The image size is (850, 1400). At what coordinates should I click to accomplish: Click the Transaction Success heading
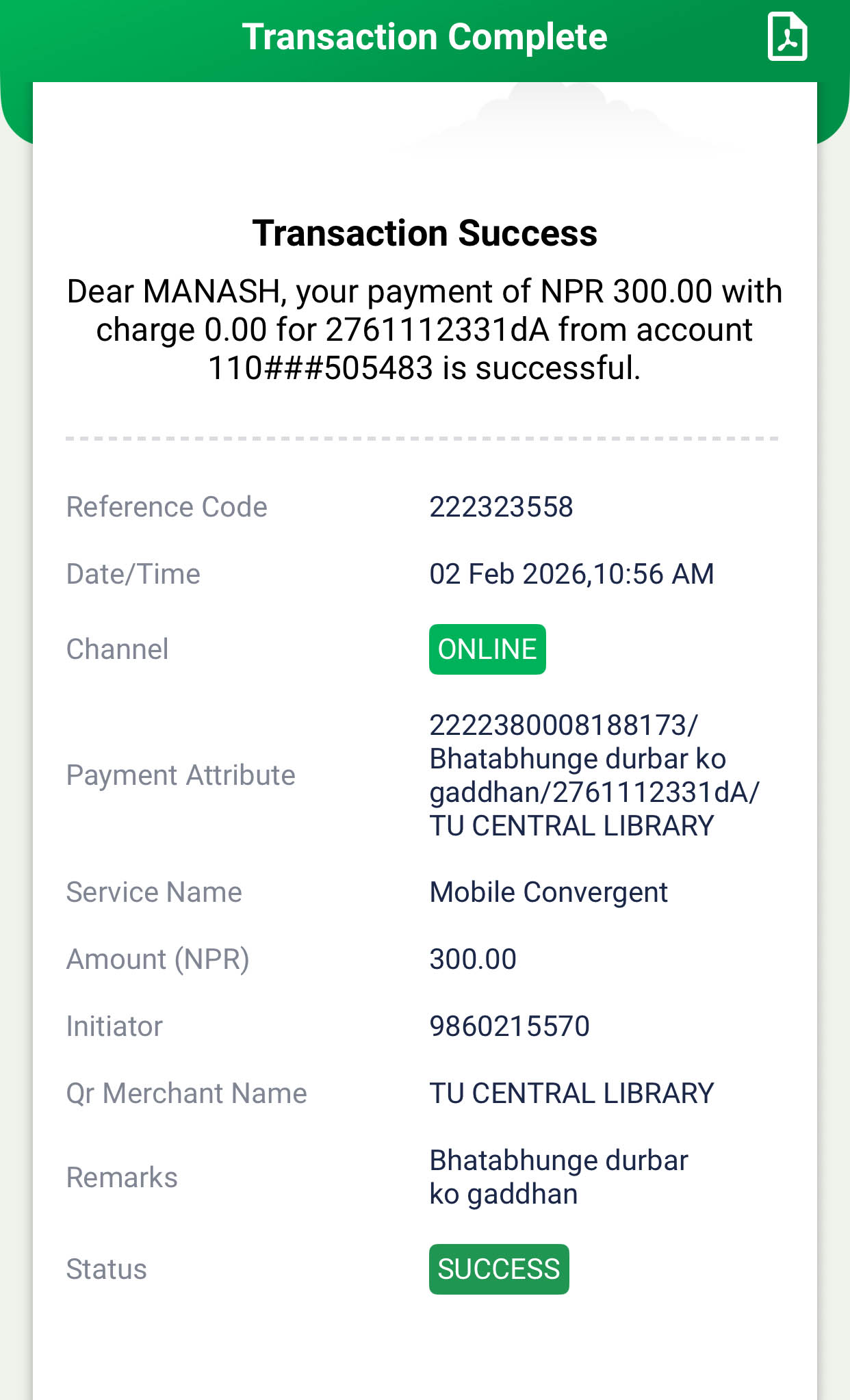tap(424, 233)
